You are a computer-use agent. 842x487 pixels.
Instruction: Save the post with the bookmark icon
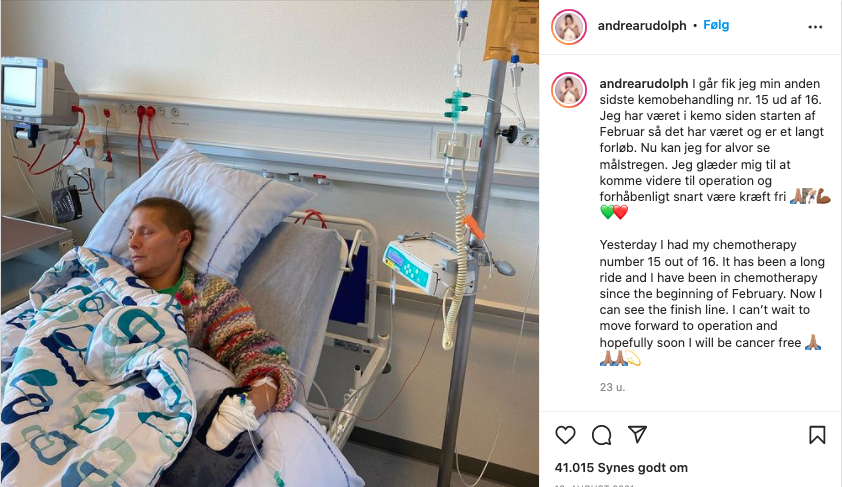[x=817, y=435]
